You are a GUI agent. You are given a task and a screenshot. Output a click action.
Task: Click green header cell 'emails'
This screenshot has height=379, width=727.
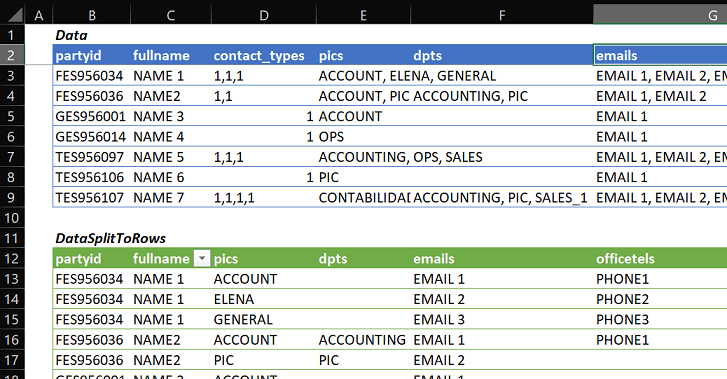point(502,258)
